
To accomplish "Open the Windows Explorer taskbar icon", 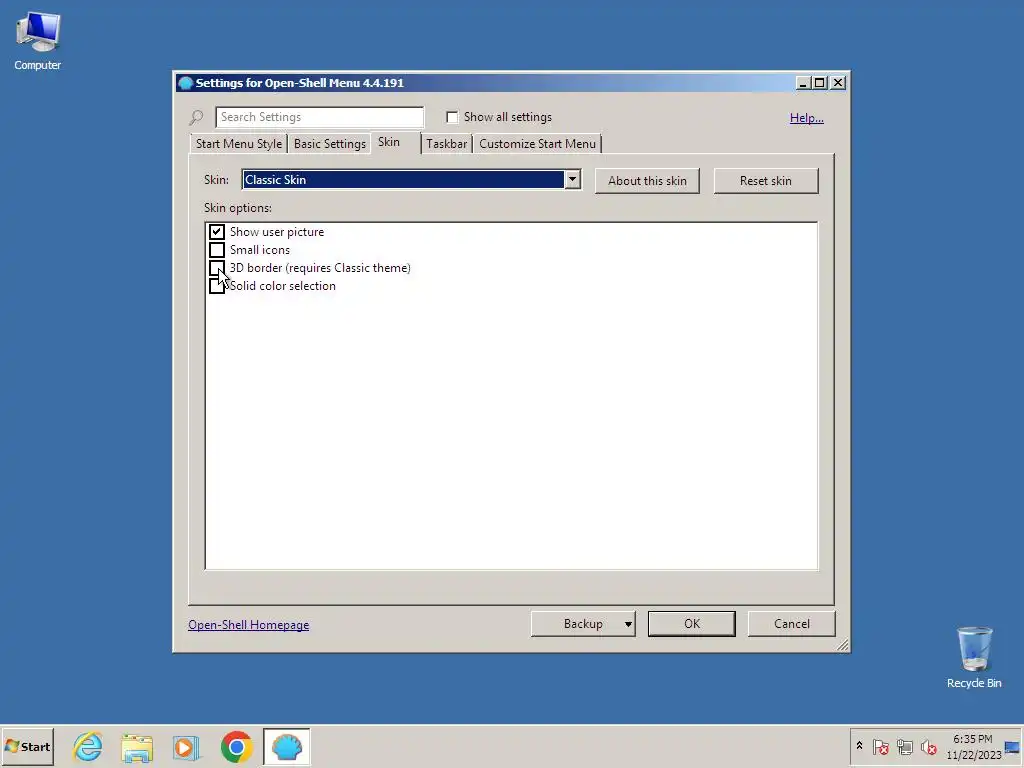I will pyautogui.click(x=137, y=746).
